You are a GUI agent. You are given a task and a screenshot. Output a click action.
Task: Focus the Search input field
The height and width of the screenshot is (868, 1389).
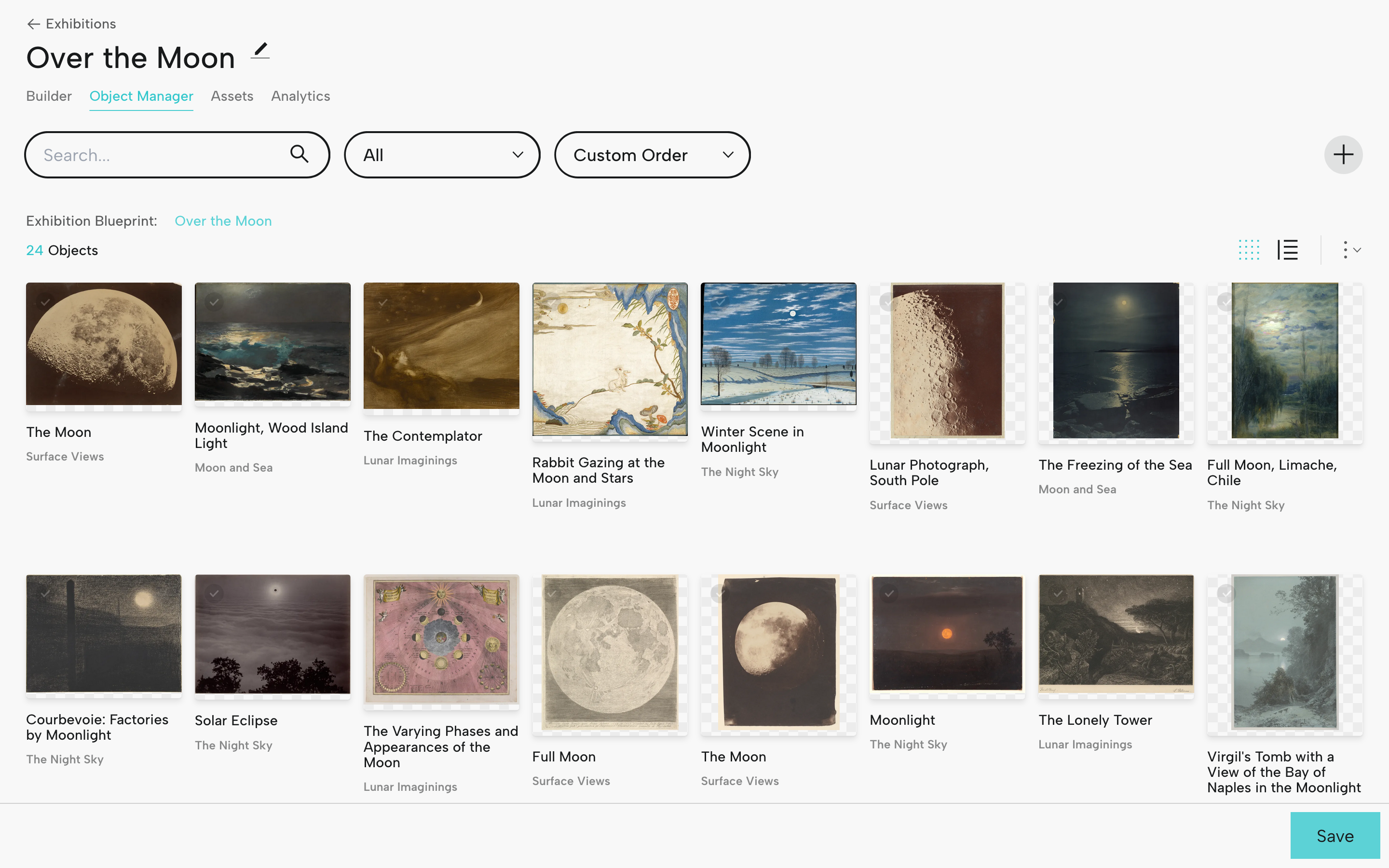[177, 154]
